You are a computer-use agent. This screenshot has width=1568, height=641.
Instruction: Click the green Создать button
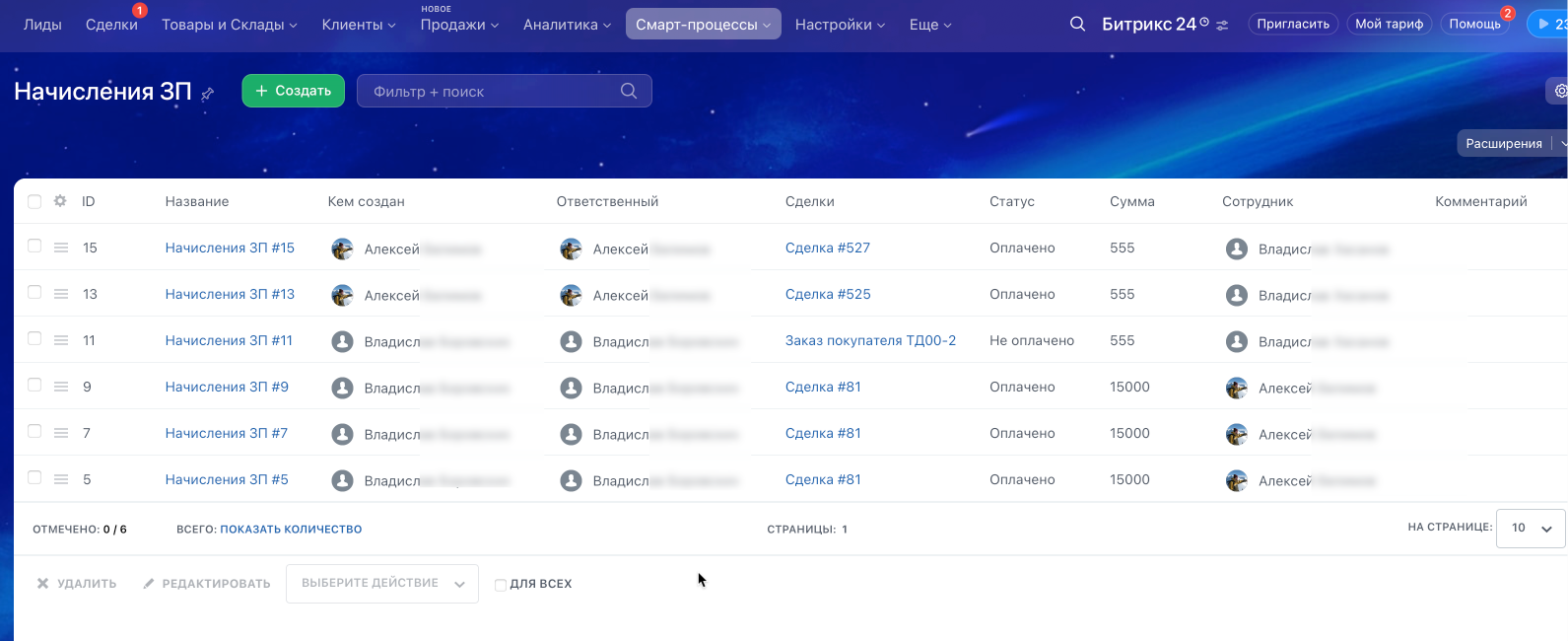pyautogui.click(x=293, y=91)
